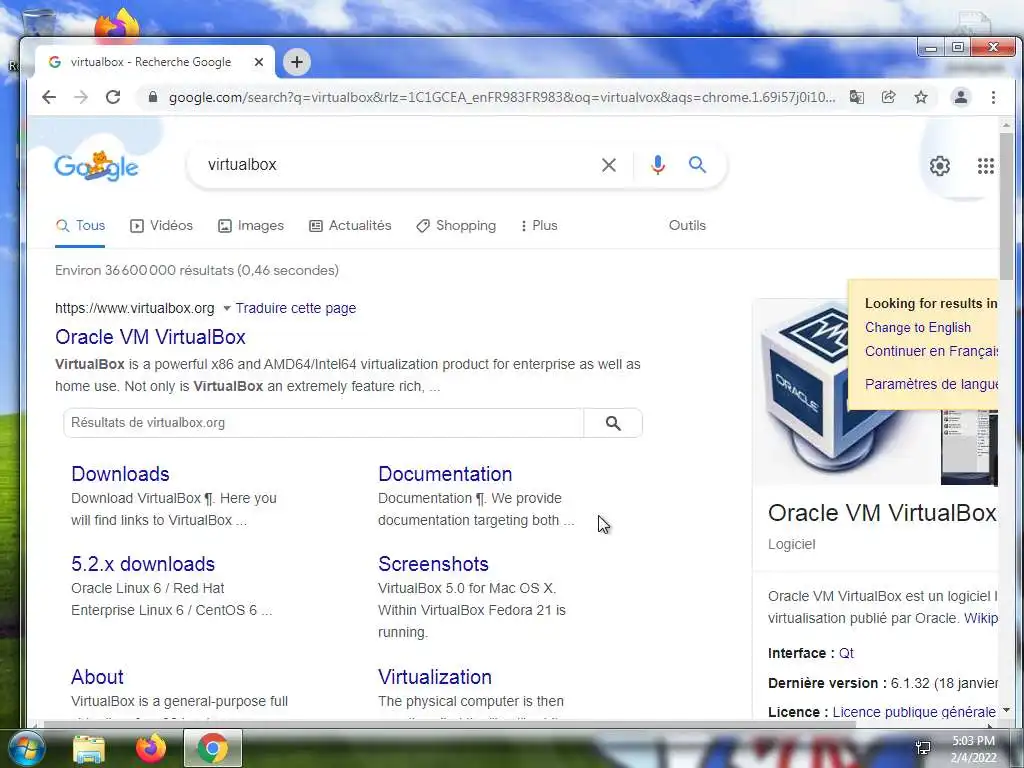The image size is (1024, 768).
Task: Submit search with blue magnifier icon
Action: [697, 165]
